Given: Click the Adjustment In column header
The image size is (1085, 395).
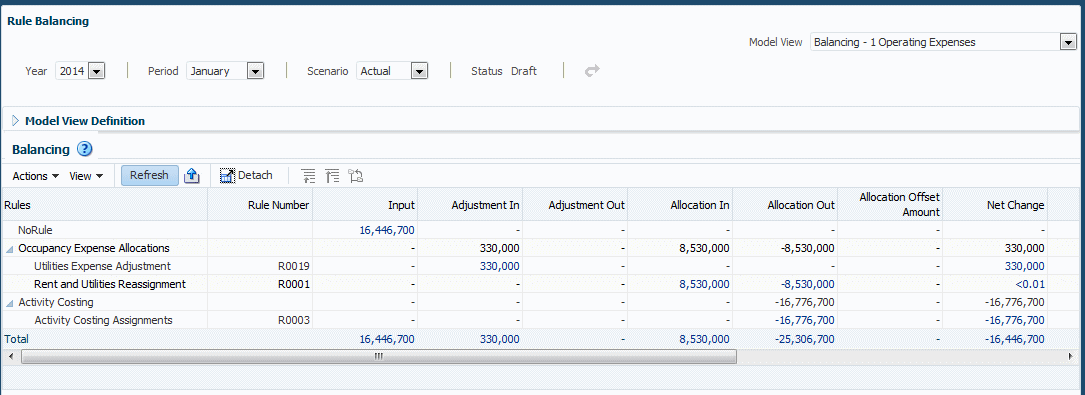Looking at the screenshot, I should point(471,205).
